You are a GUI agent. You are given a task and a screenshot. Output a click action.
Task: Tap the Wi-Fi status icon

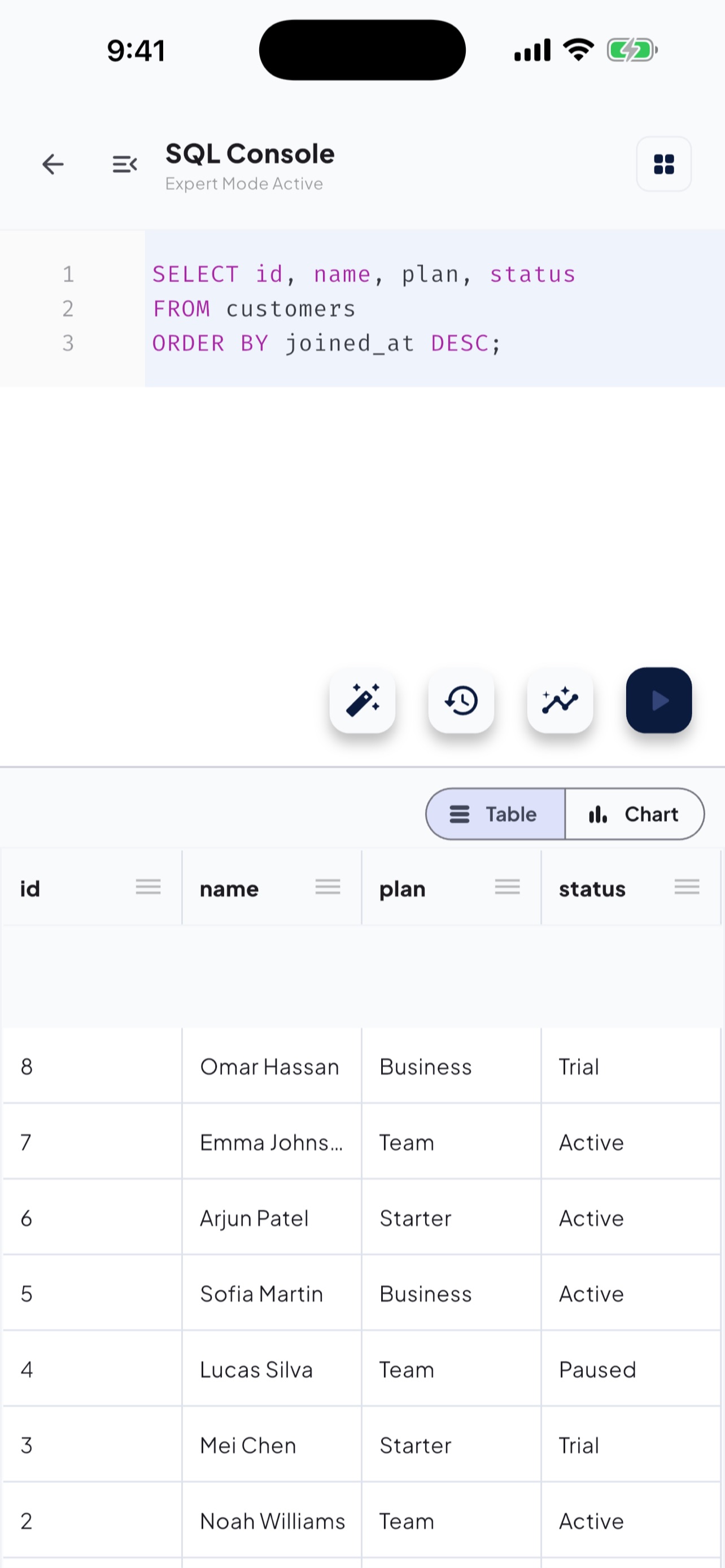click(x=579, y=50)
